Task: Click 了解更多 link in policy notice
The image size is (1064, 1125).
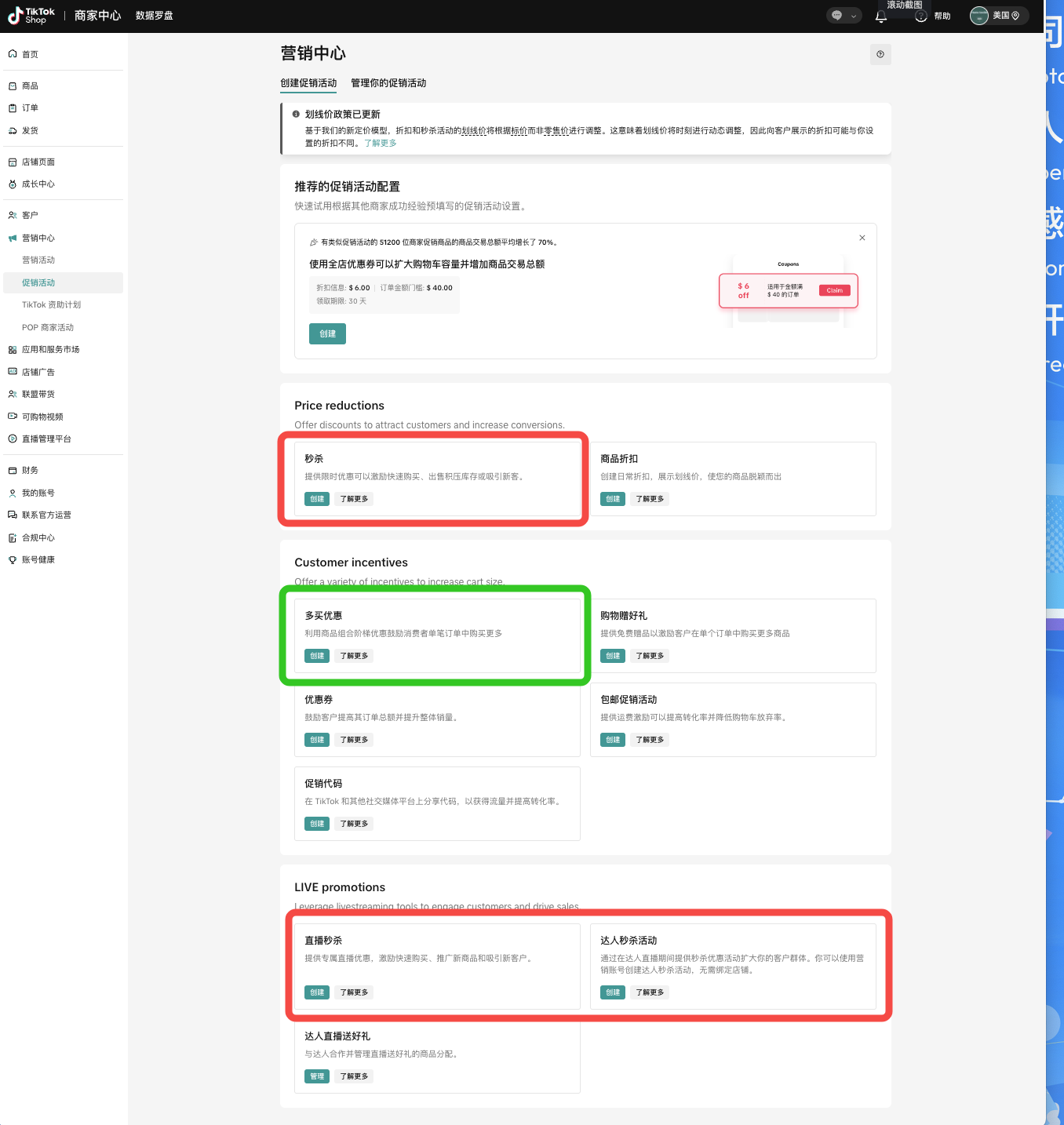Action: tap(381, 144)
